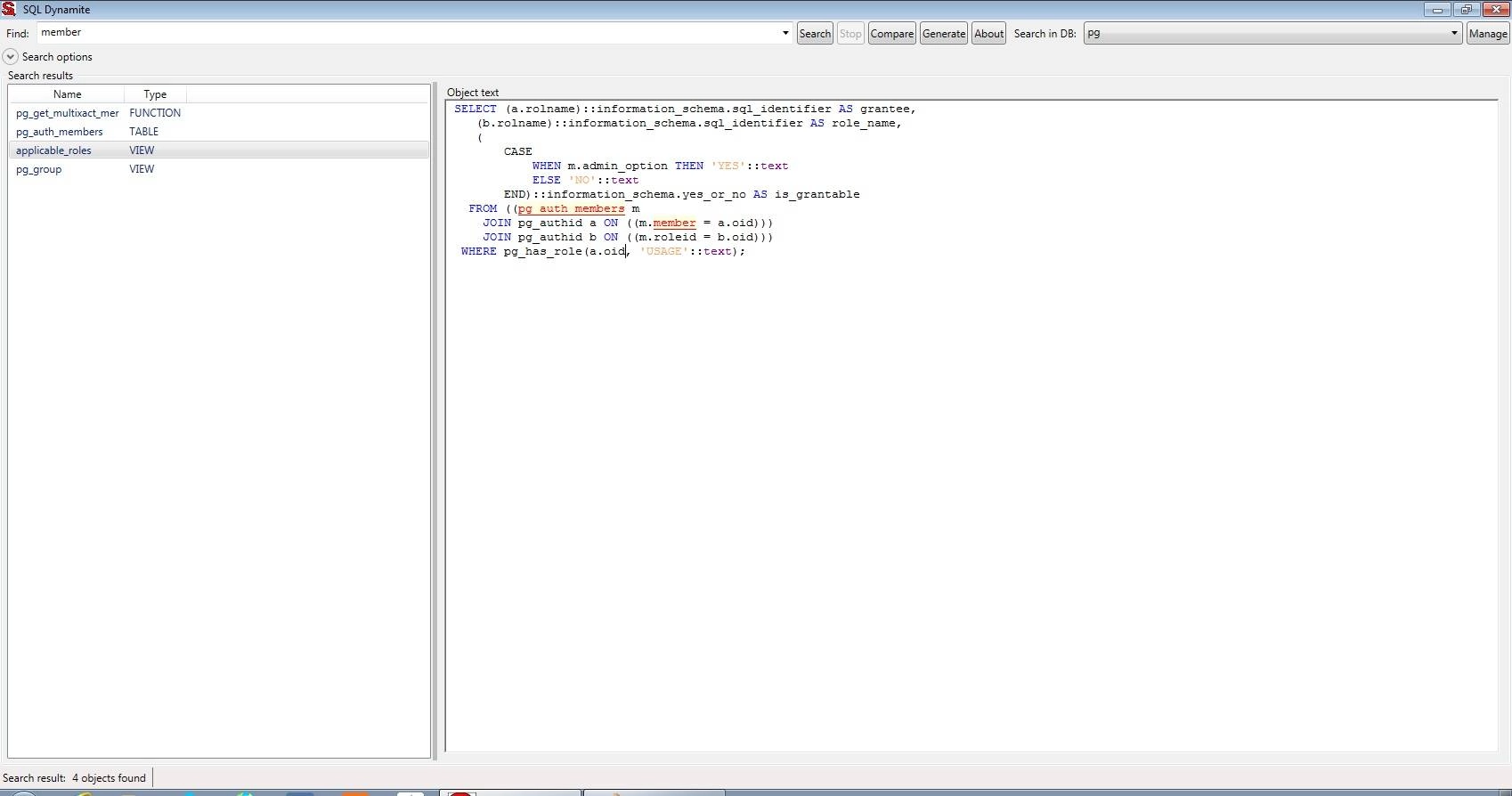Click the 'USAGE' string literal
1512x796 pixels.
coord(664,251)
